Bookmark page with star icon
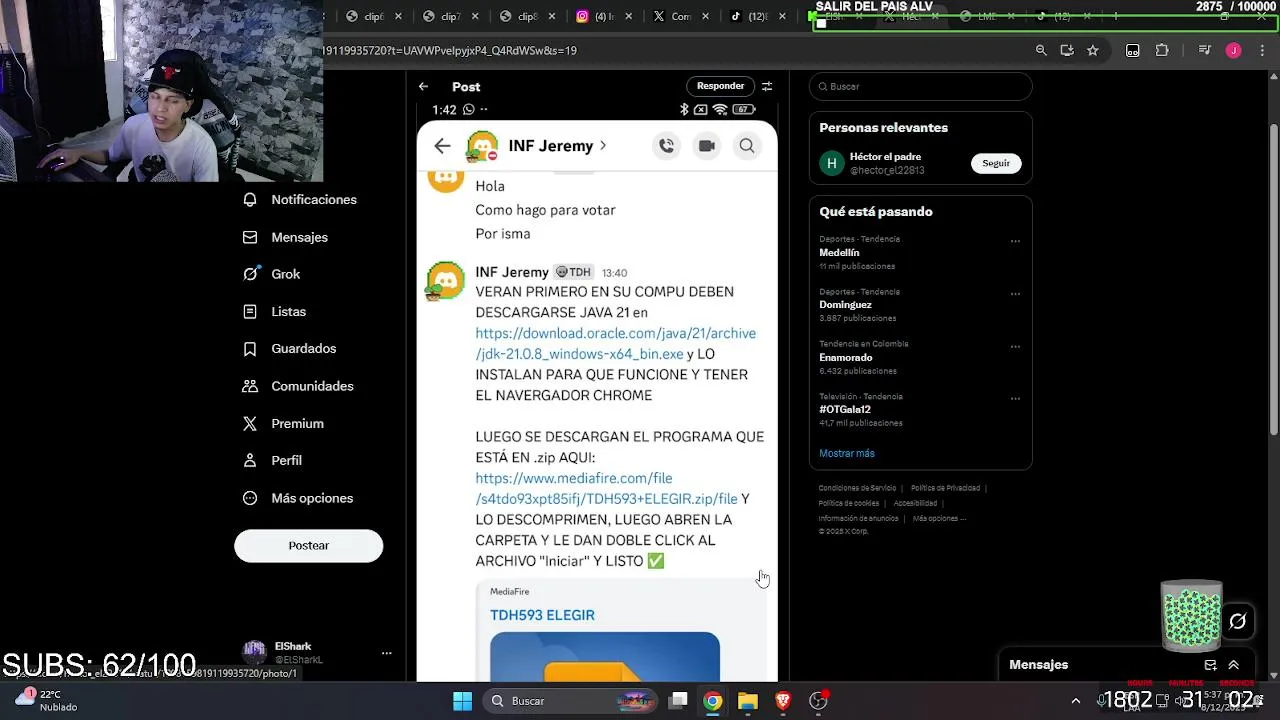Image resolution: width=1280 pixels, height=720 pixels. (1093, 50)
